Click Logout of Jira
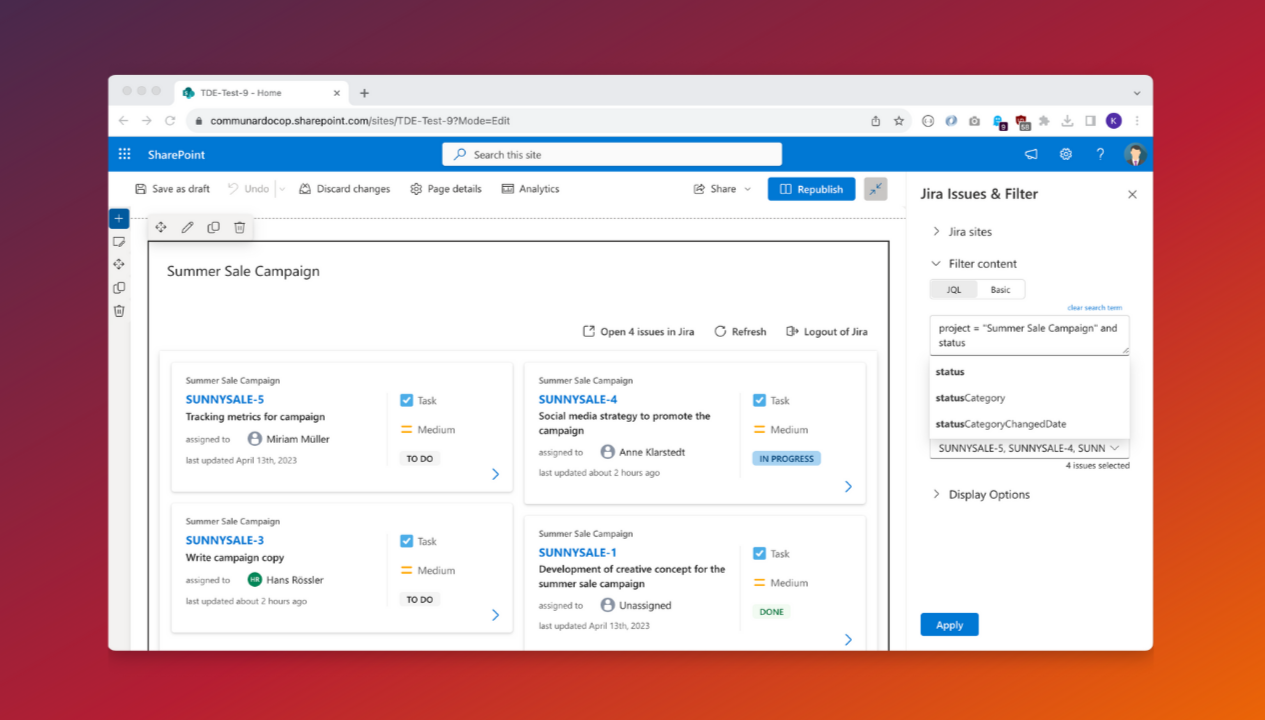The image size is (1265, 720). click(x=827, y=332)
